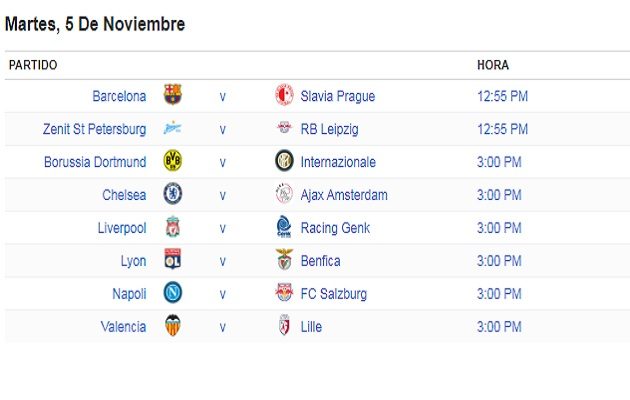Click the Chelsea badge icon
This screenshot has height=400, width=630.
tap(173, 195)
